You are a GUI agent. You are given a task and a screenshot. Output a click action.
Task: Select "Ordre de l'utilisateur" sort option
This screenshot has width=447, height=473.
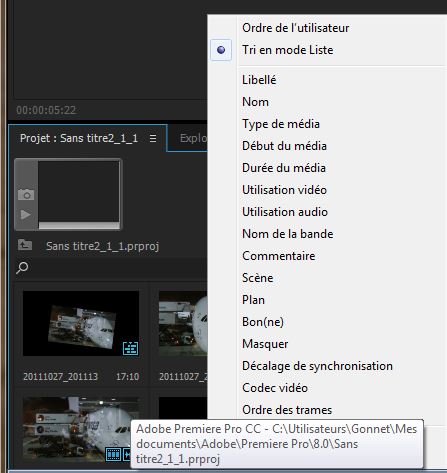tap(295, 28)
